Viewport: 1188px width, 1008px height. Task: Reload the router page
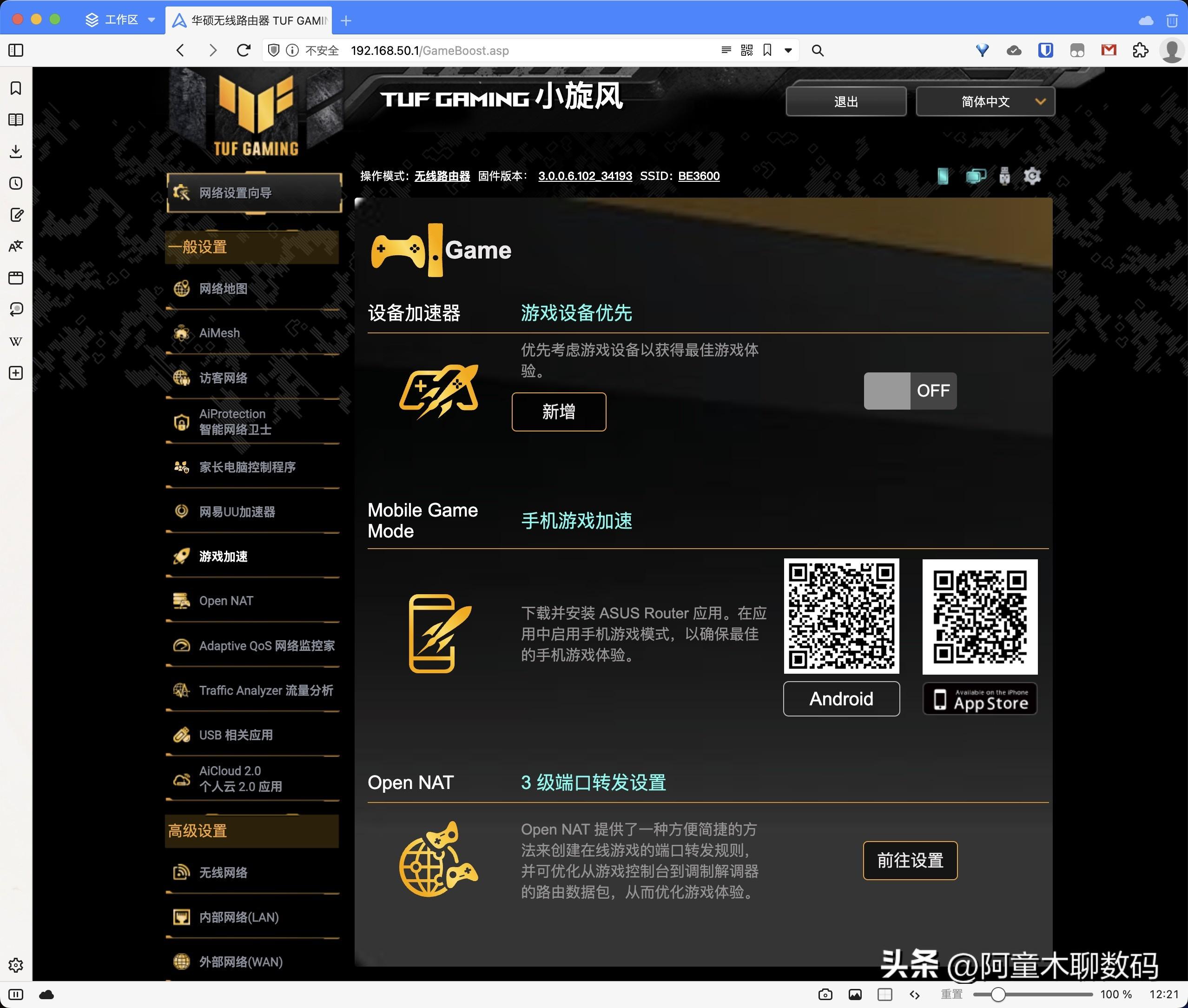(244, 50)
